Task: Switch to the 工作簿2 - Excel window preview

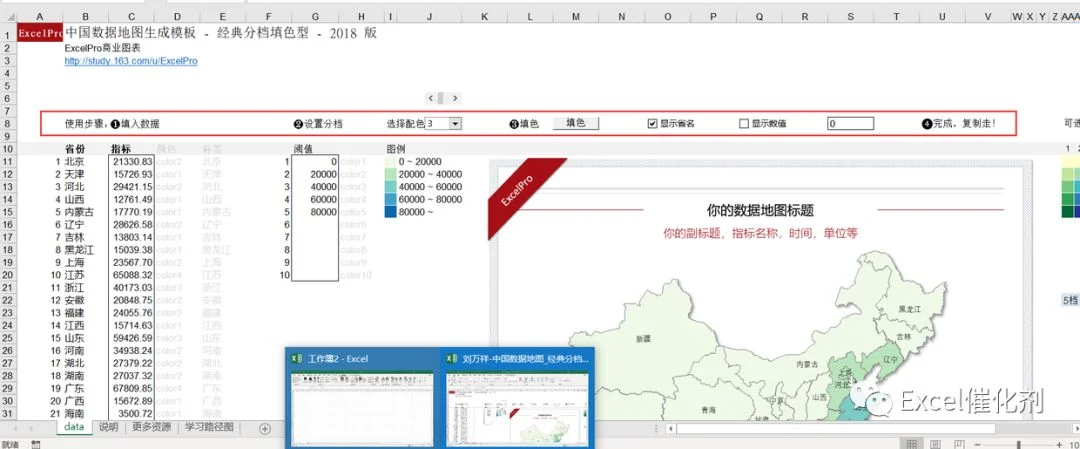Action: click(362, 397)
